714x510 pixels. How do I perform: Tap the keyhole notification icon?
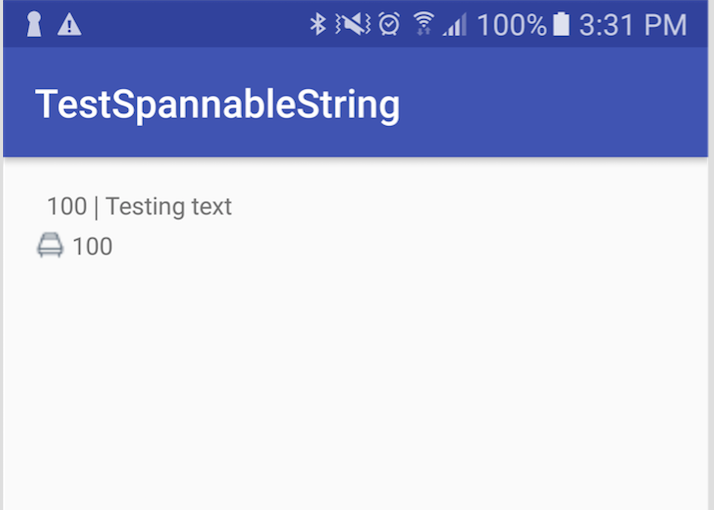click(34, 25)
